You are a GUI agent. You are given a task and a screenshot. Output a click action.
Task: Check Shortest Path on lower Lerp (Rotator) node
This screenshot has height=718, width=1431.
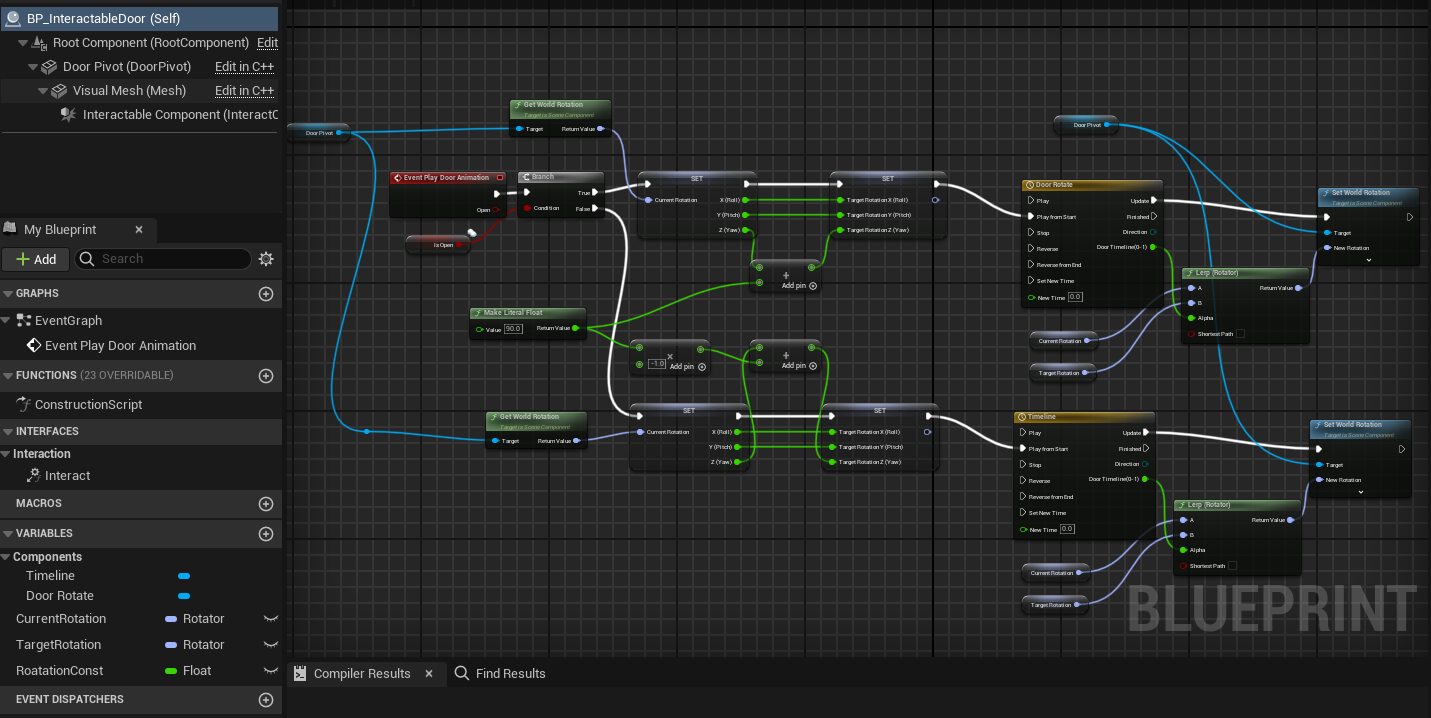click(x=1232, y=566)
